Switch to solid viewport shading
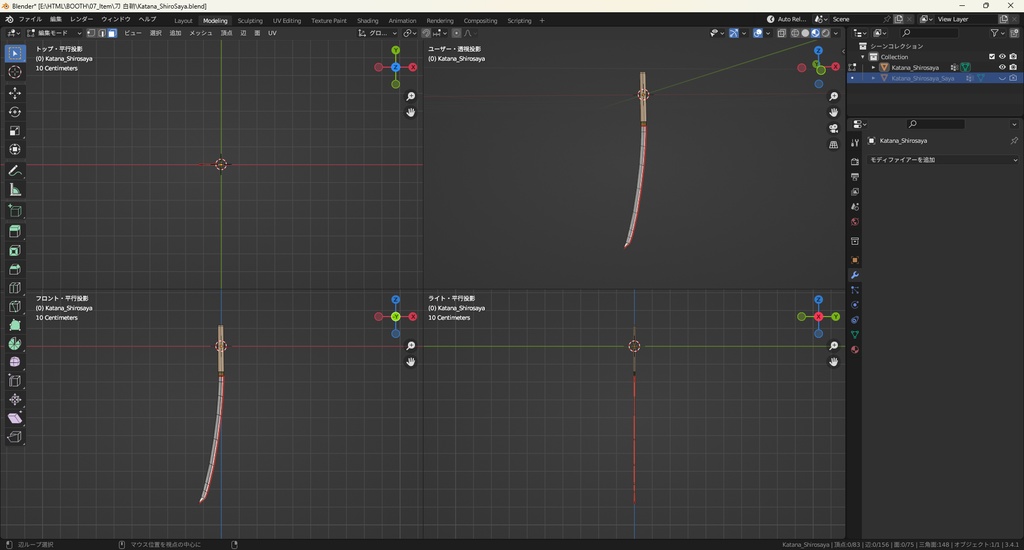This screenshot has height=550, width=1024. pyautogui.click(x=805, y=33)
